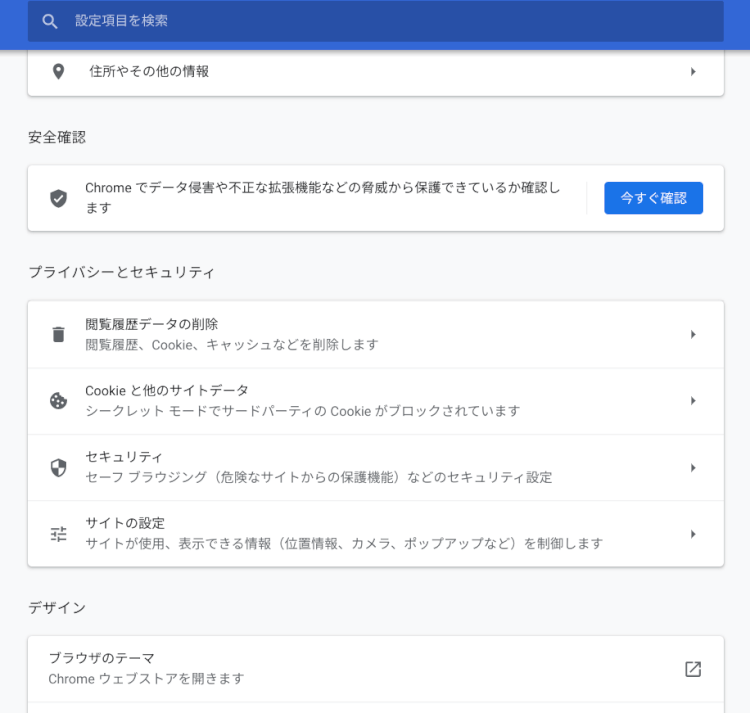Click the magnifier icon in search bar
The width and height of the screenshot is (750, 713).
click(50, 22)
